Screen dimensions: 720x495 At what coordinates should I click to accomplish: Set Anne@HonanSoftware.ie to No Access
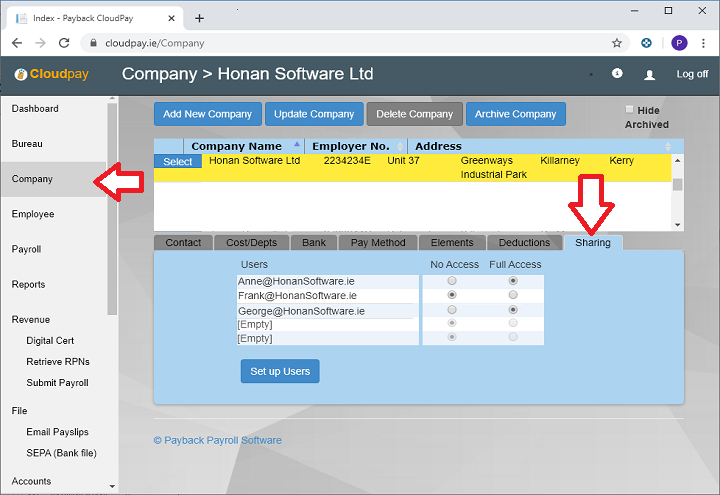tap(452, 282)
